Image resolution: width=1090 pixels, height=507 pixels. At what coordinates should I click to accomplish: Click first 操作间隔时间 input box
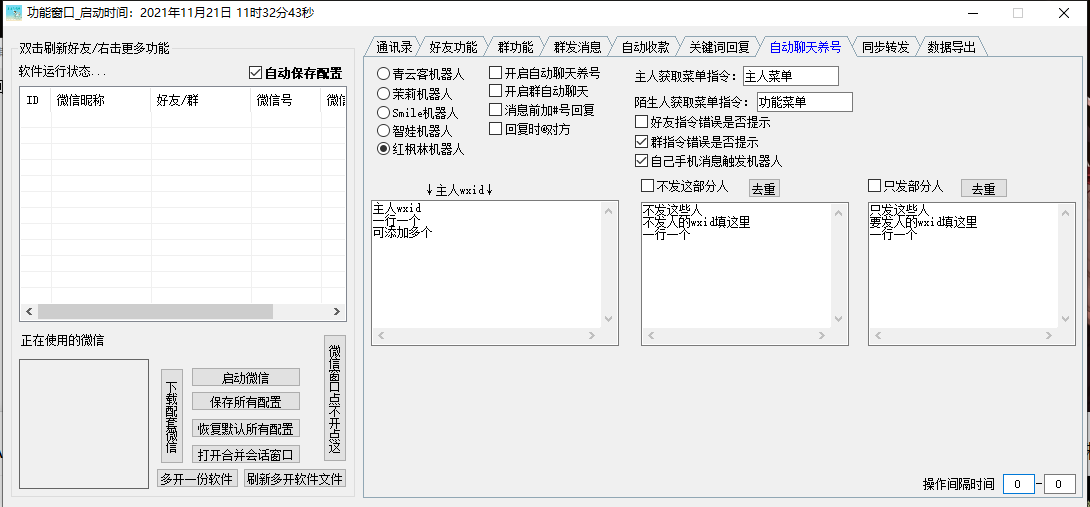[1018, 484]
